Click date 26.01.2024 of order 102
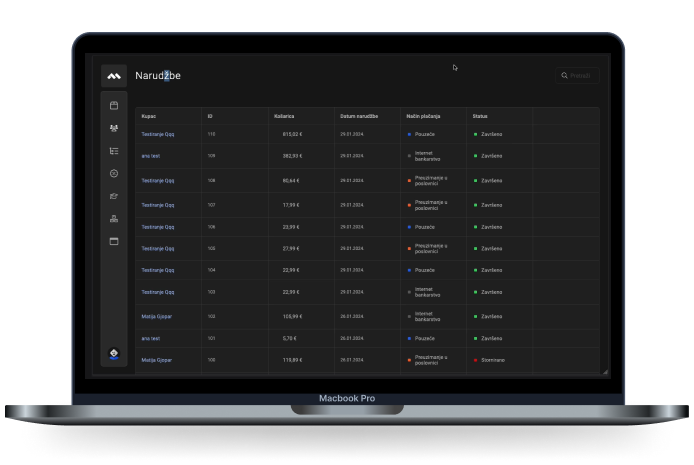 coord(352,316)
